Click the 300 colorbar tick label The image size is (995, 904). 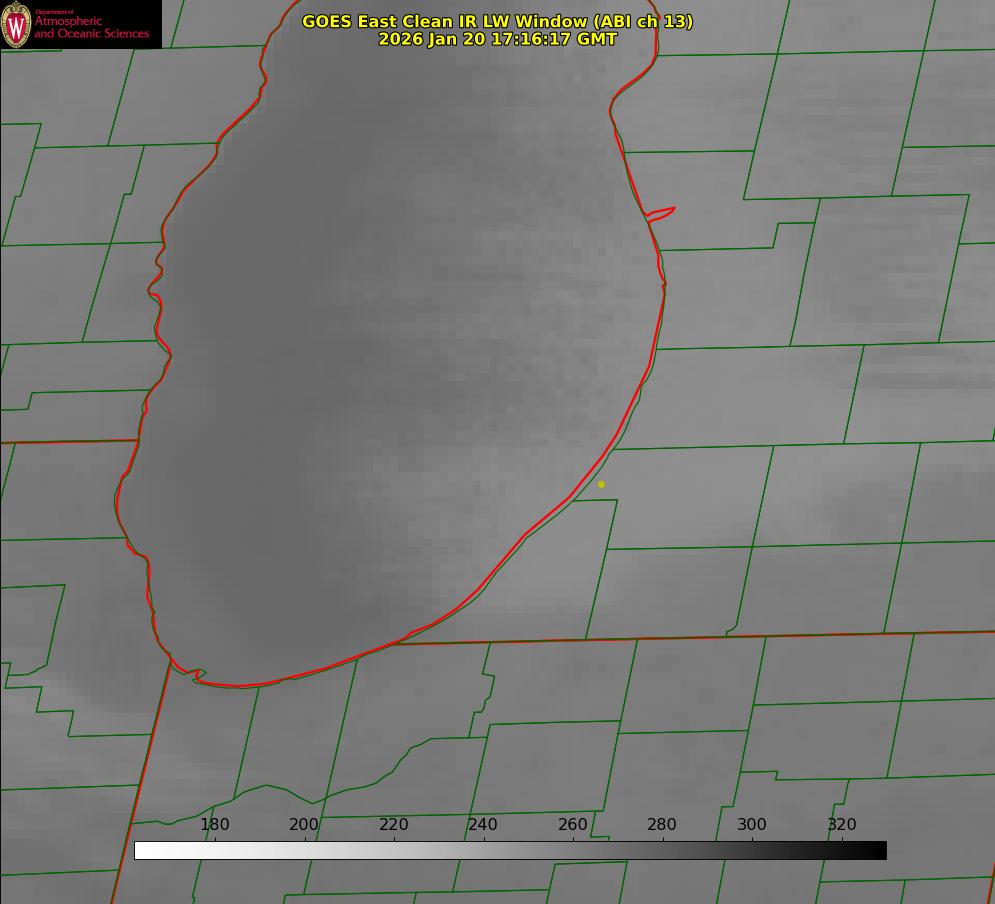click(752, 824)
